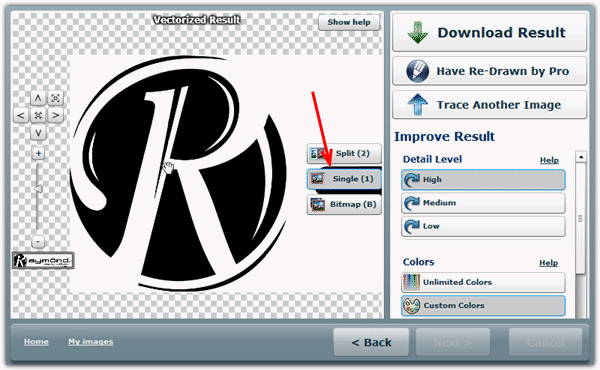The width and height of the screenshot is (600, 370).
Task: Click the < Back button
Action: pos(371,342)
